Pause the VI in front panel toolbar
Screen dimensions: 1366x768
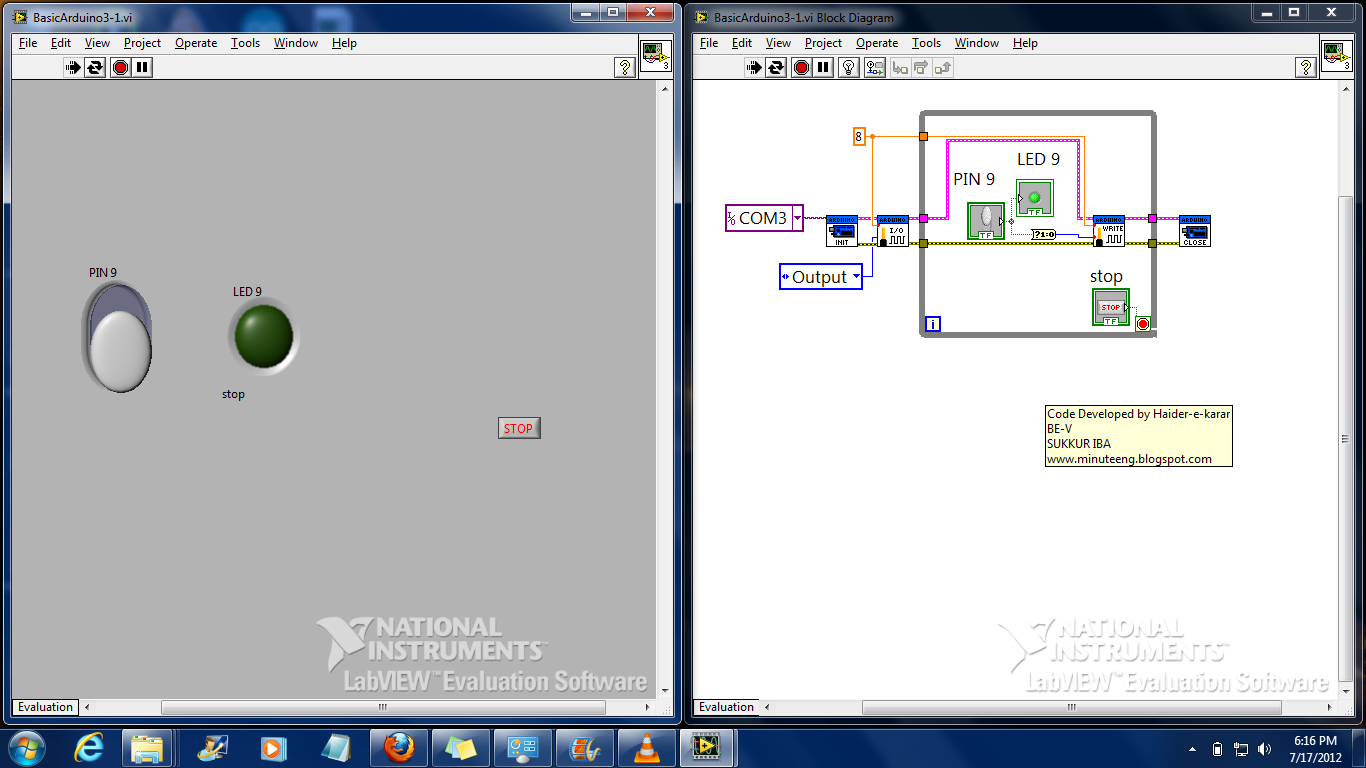pyautogui.click(x=142, y=67)
